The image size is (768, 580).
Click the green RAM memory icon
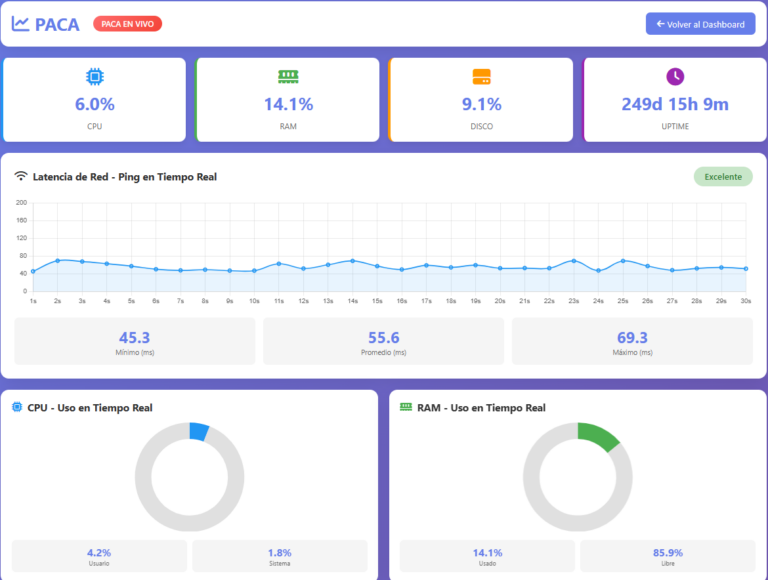click(x=288, y=77)
